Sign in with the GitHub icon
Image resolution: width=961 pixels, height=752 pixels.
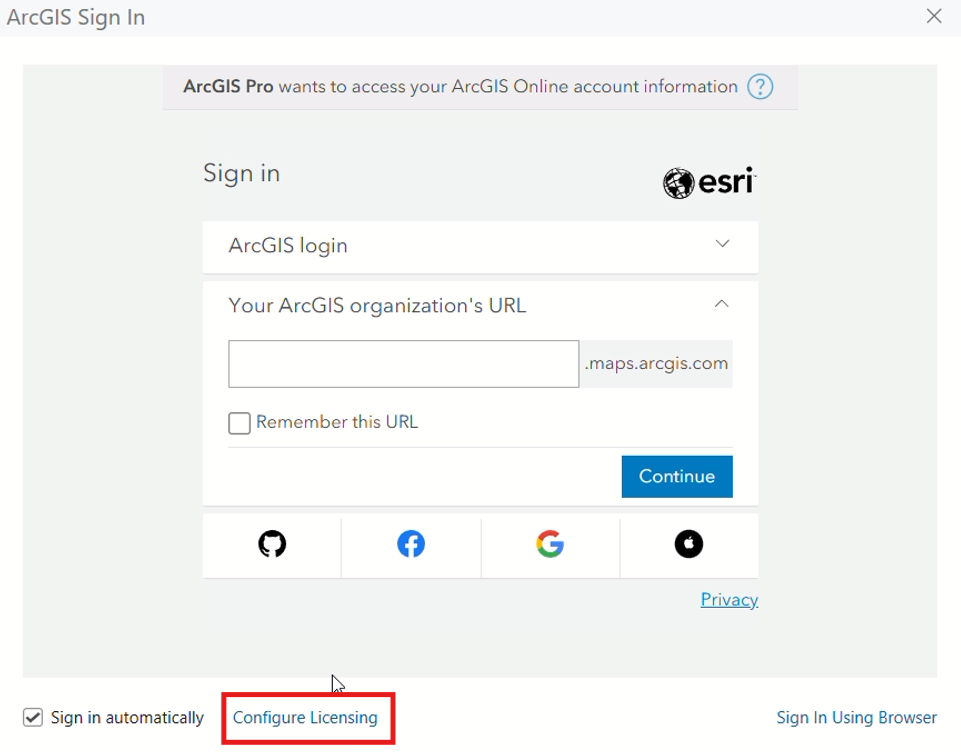click(270, 544)
